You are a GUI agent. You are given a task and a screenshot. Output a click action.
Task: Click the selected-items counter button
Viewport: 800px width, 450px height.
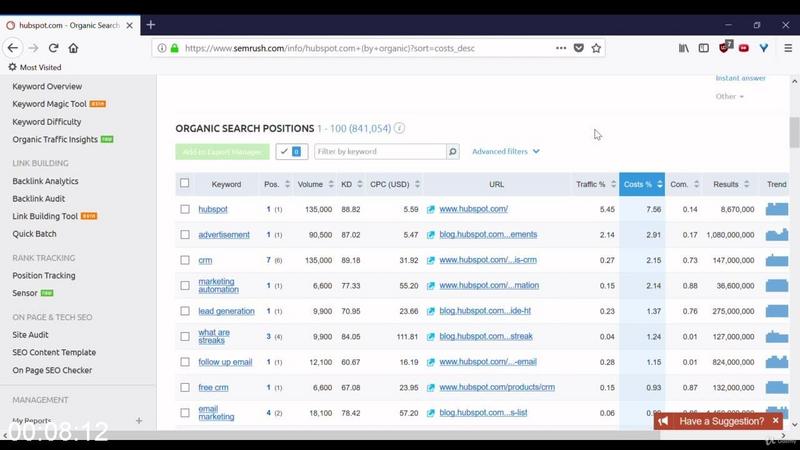291,152
